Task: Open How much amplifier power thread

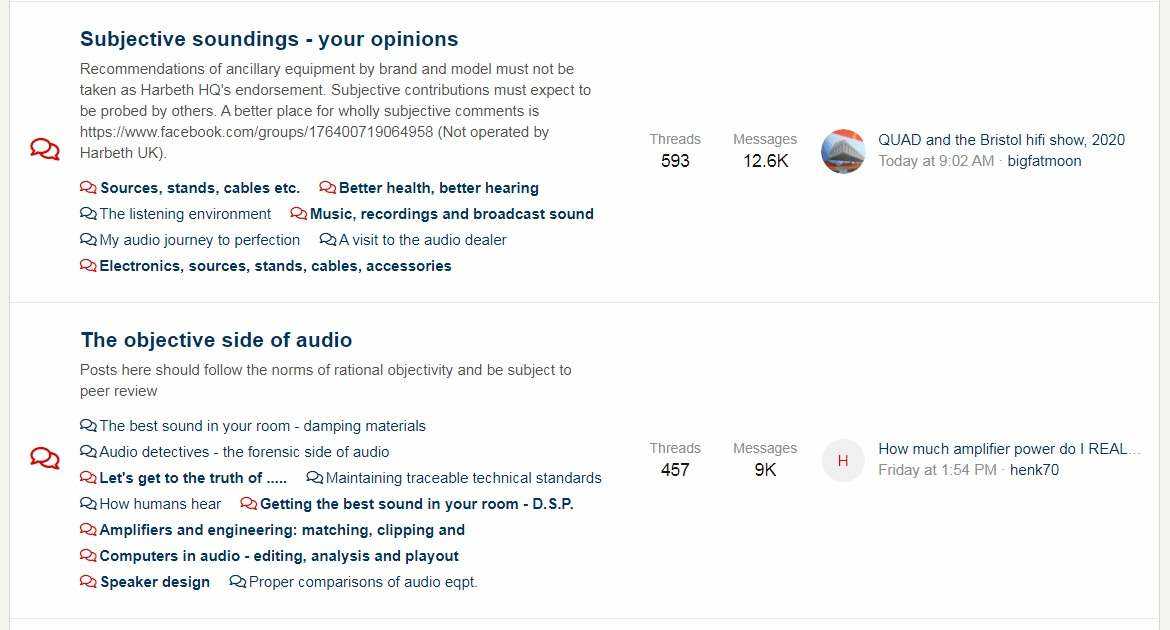Action: (1010, 449)
